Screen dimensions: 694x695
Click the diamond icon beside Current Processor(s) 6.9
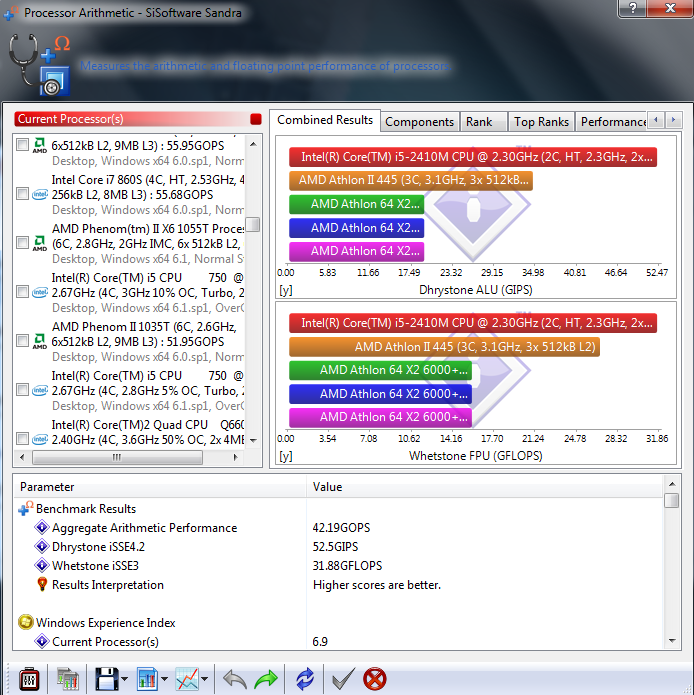pos(42,641)
